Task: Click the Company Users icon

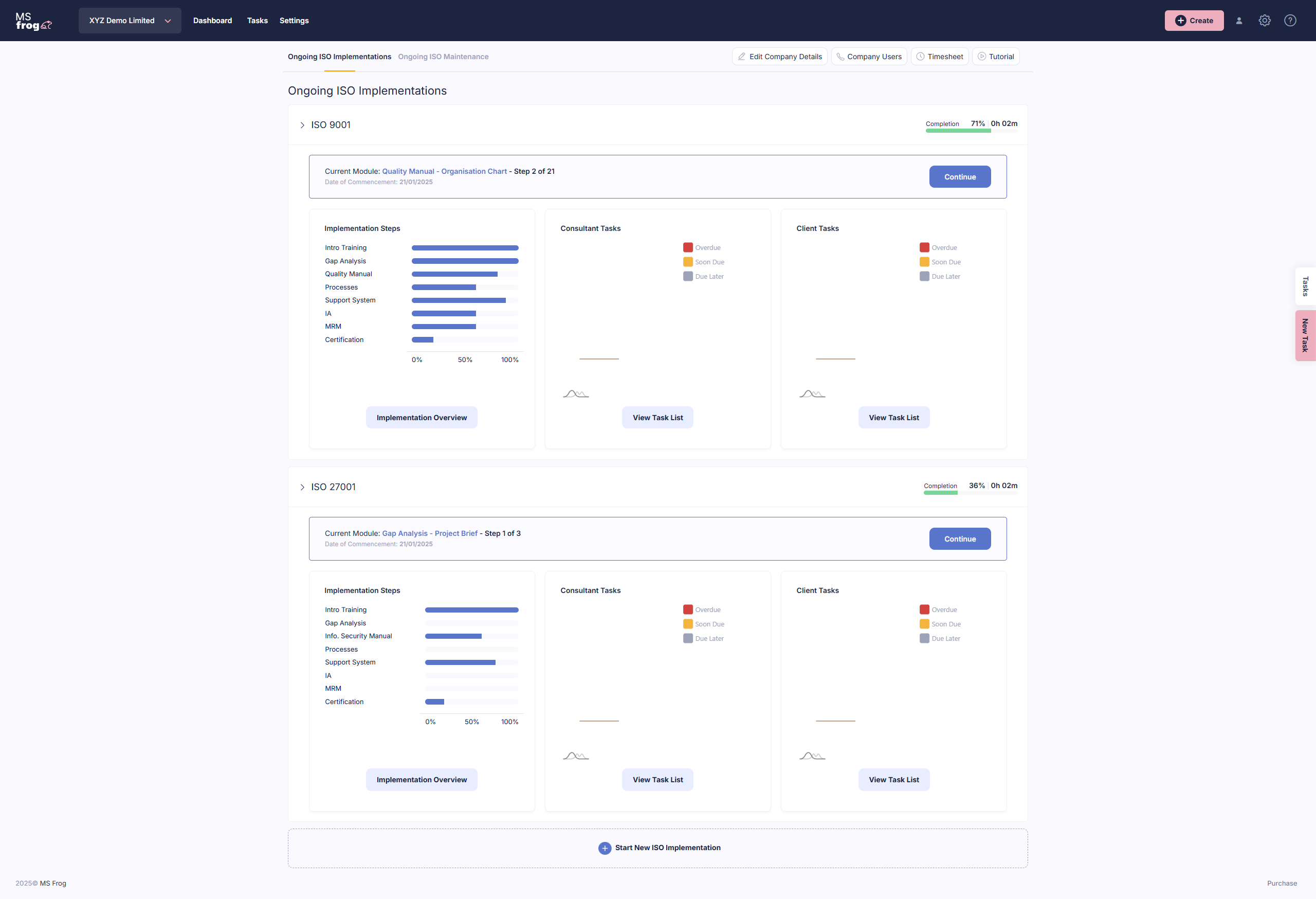Action: point(840,56)
